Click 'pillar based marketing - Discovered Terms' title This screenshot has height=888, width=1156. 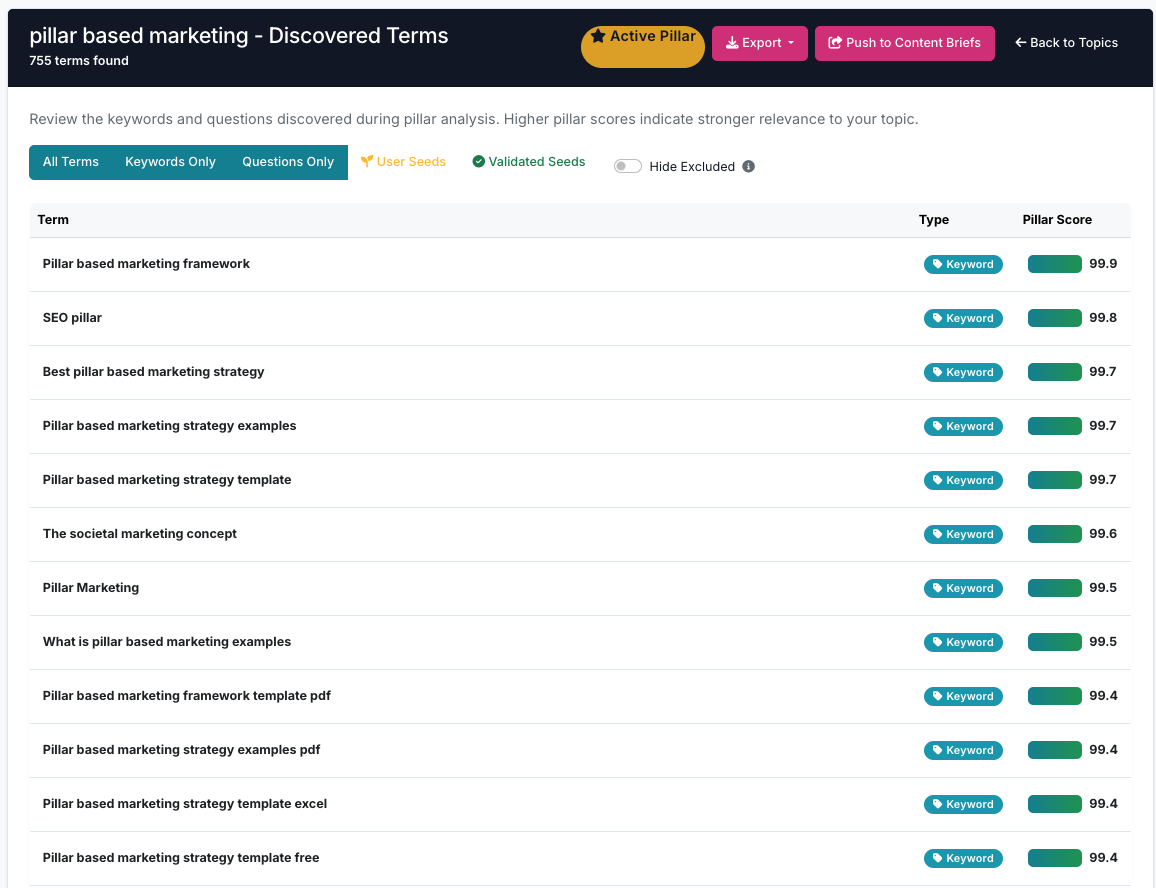(239, 35)
